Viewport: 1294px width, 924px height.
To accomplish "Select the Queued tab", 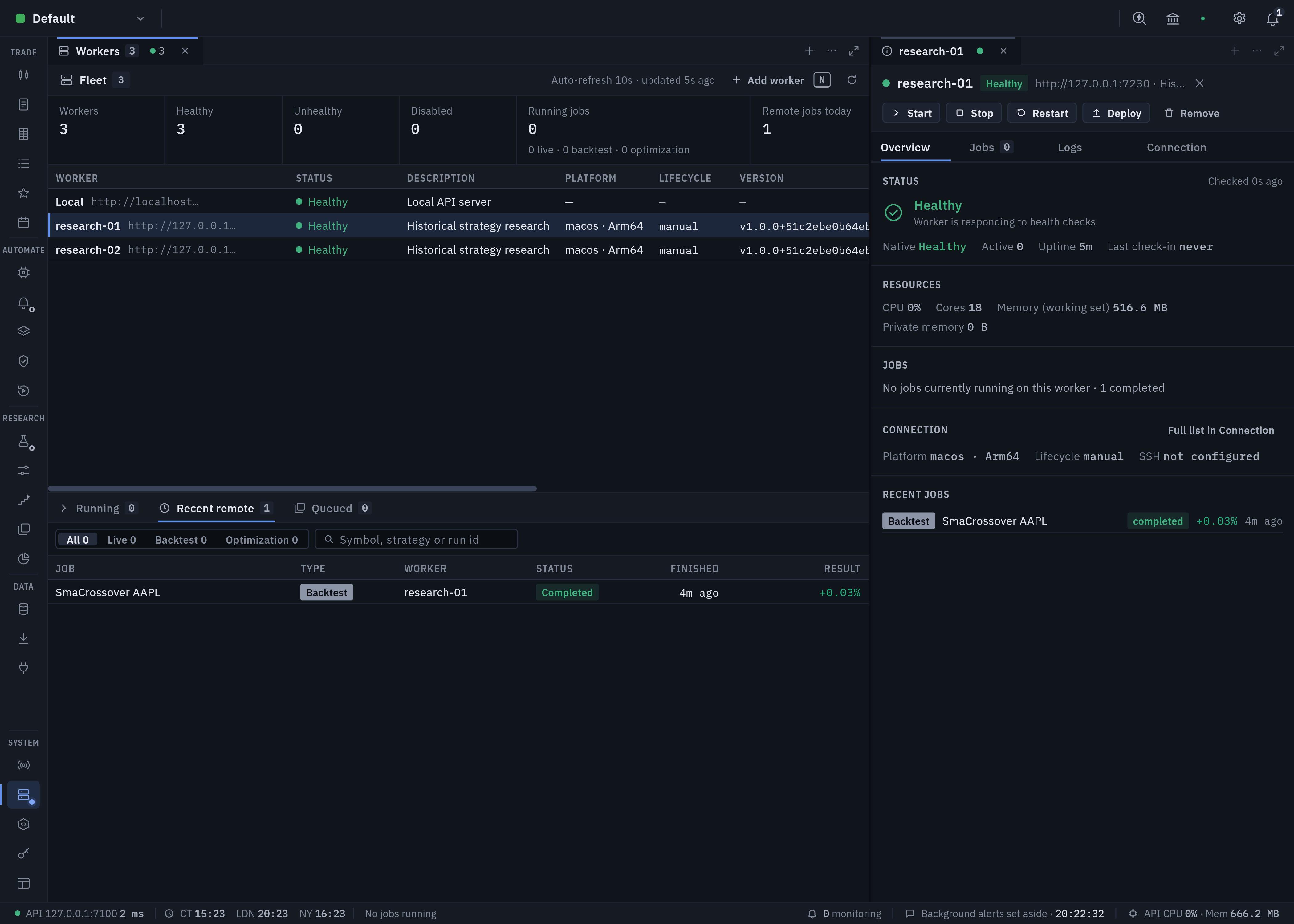I will point(332,508).
